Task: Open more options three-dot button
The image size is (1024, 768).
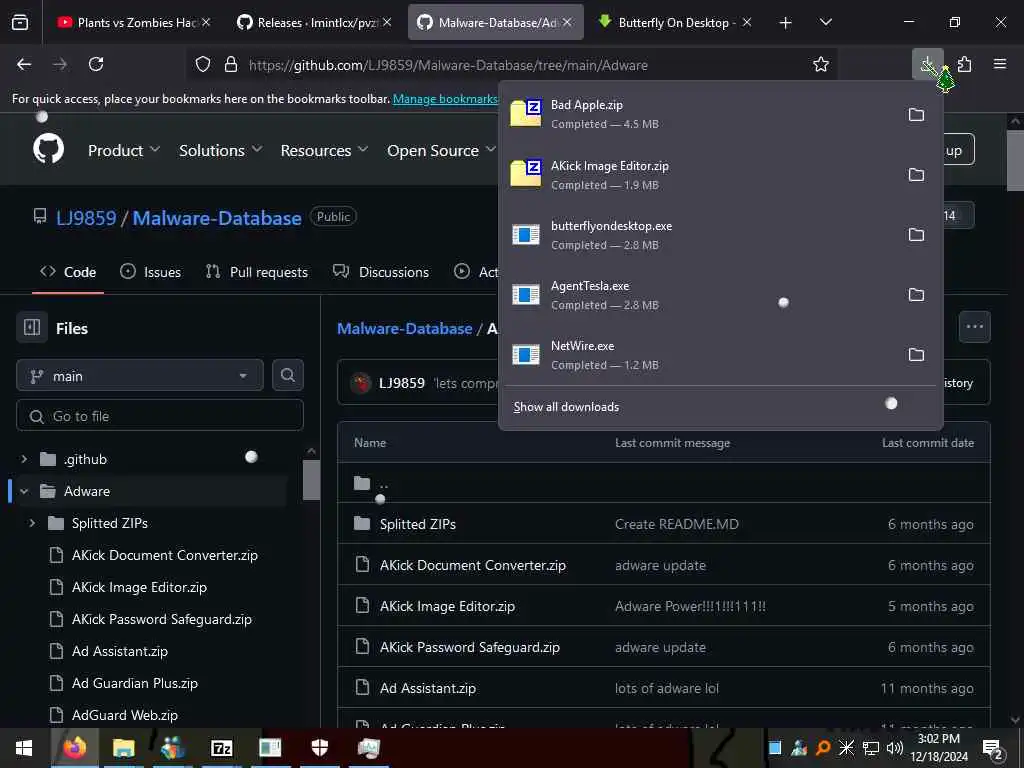Action: point(974,327)
